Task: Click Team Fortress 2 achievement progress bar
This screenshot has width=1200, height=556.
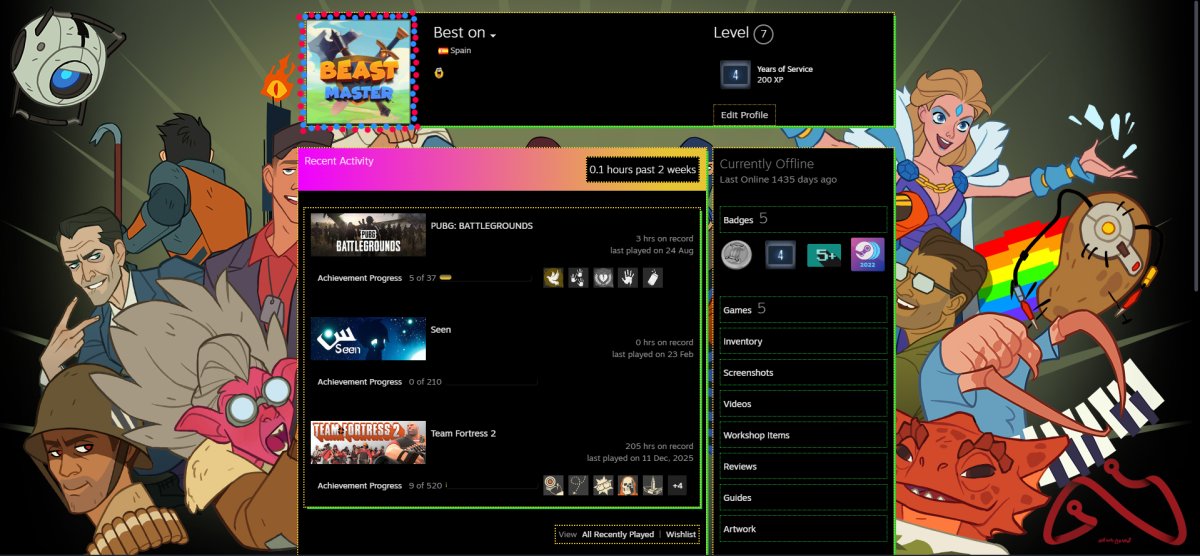Action: tap(492, 486)
